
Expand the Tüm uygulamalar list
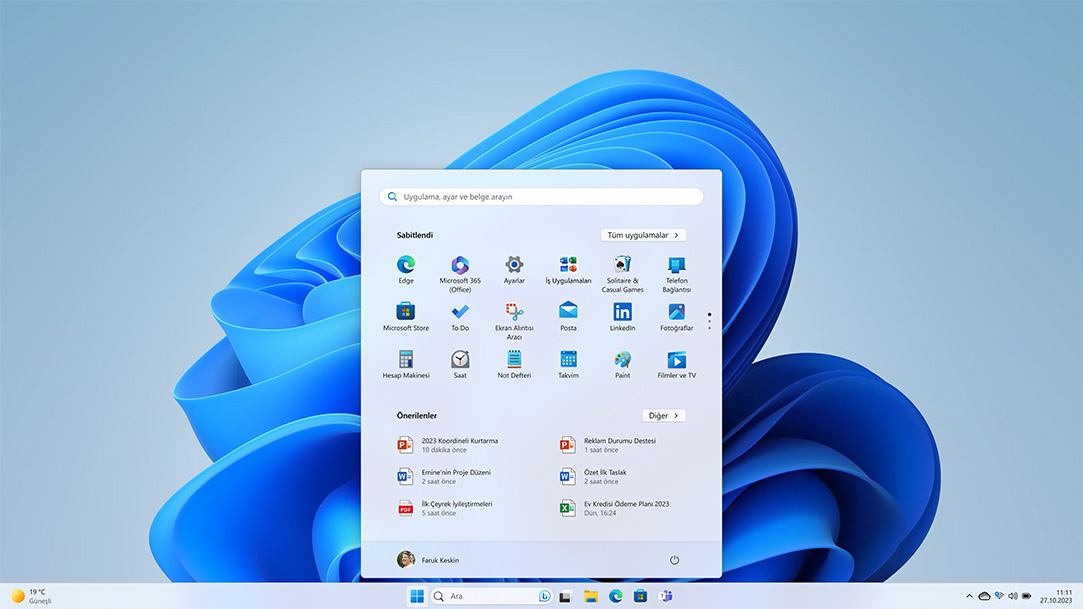click(643, 234)
